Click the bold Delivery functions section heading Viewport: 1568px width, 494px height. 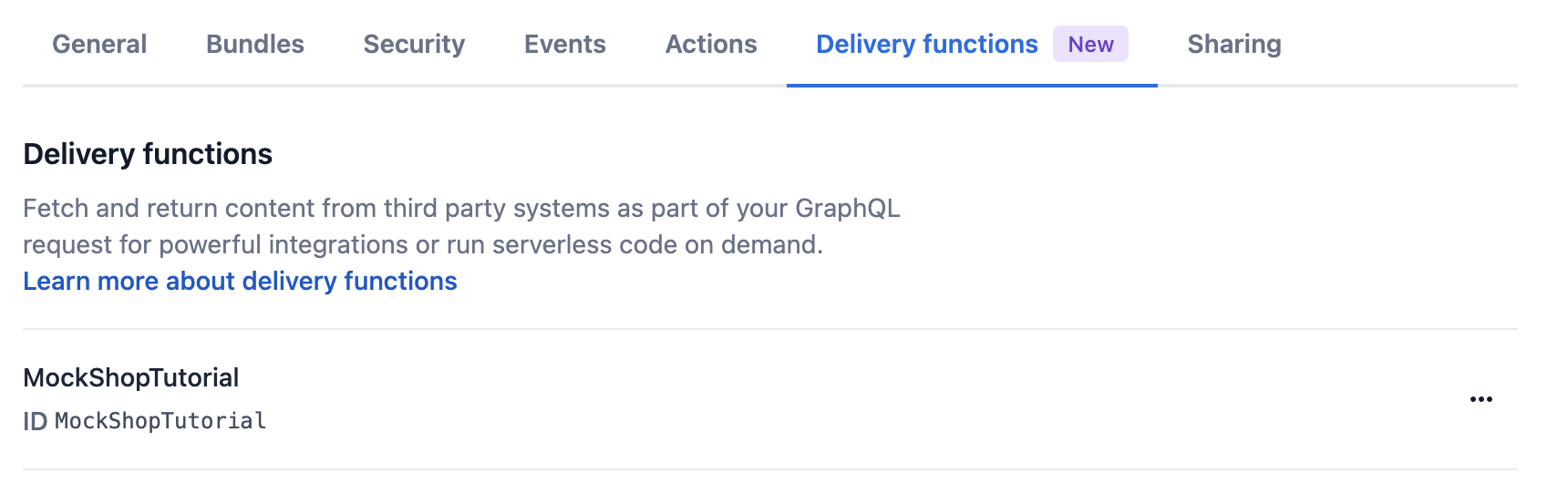[x=148, y=154]
